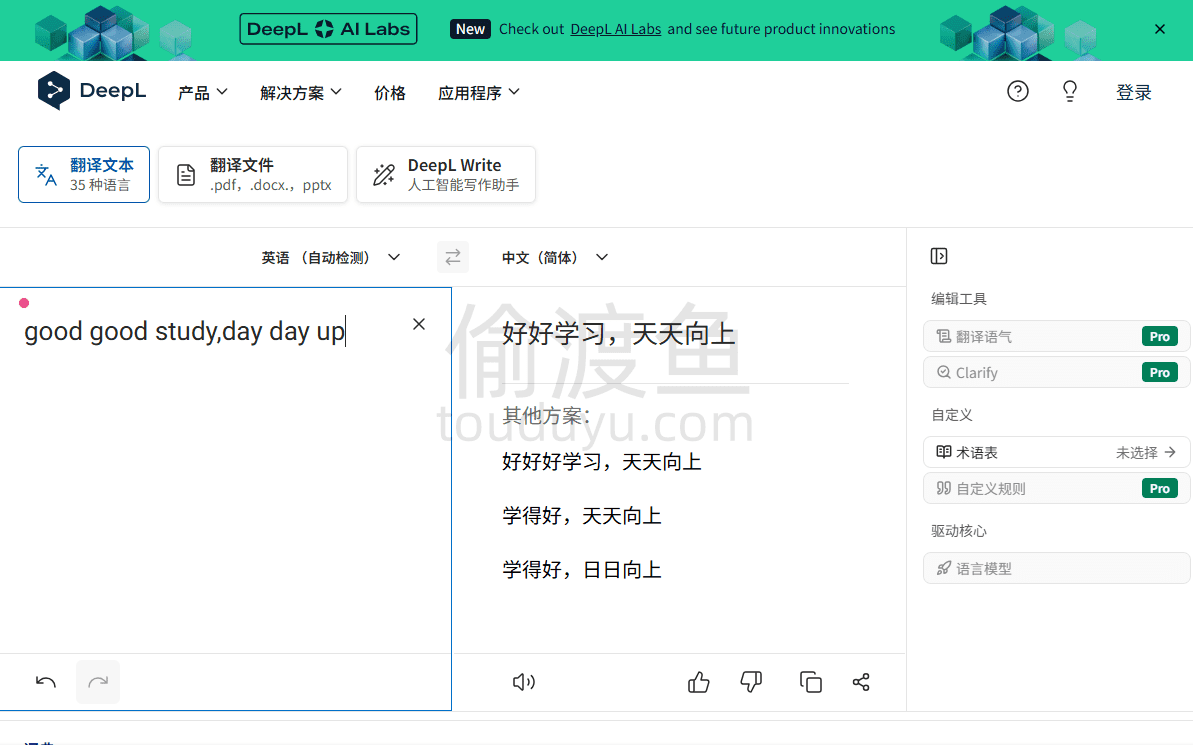This screenshot has height=745, width=1193.
Task: Swap source and target languages
Action: coord(453,257)
